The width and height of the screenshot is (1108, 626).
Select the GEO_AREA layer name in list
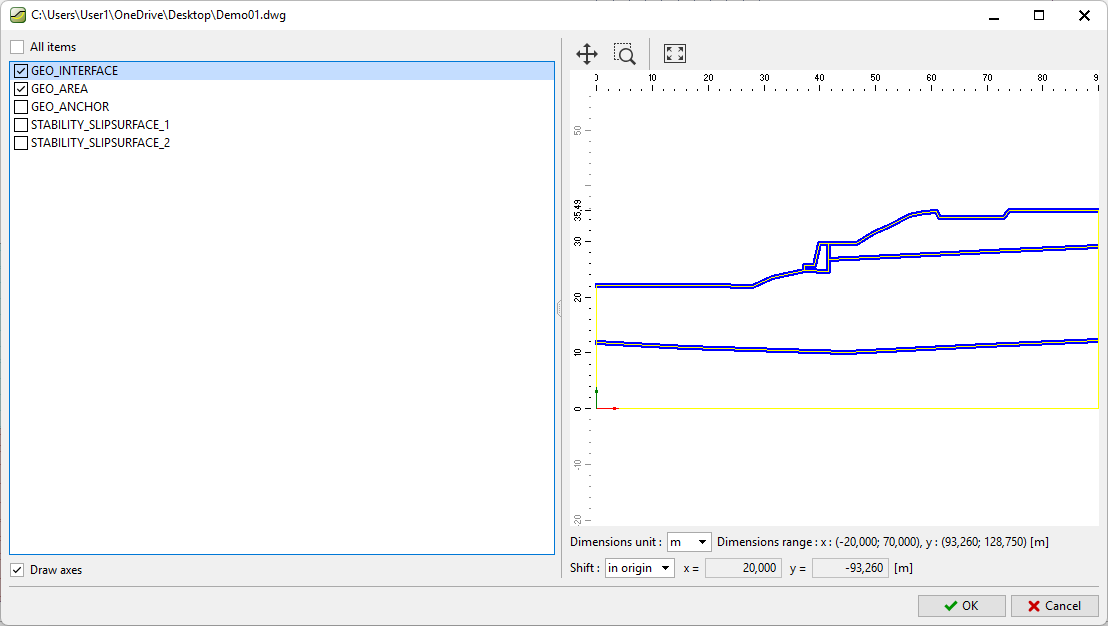point(59,89)
